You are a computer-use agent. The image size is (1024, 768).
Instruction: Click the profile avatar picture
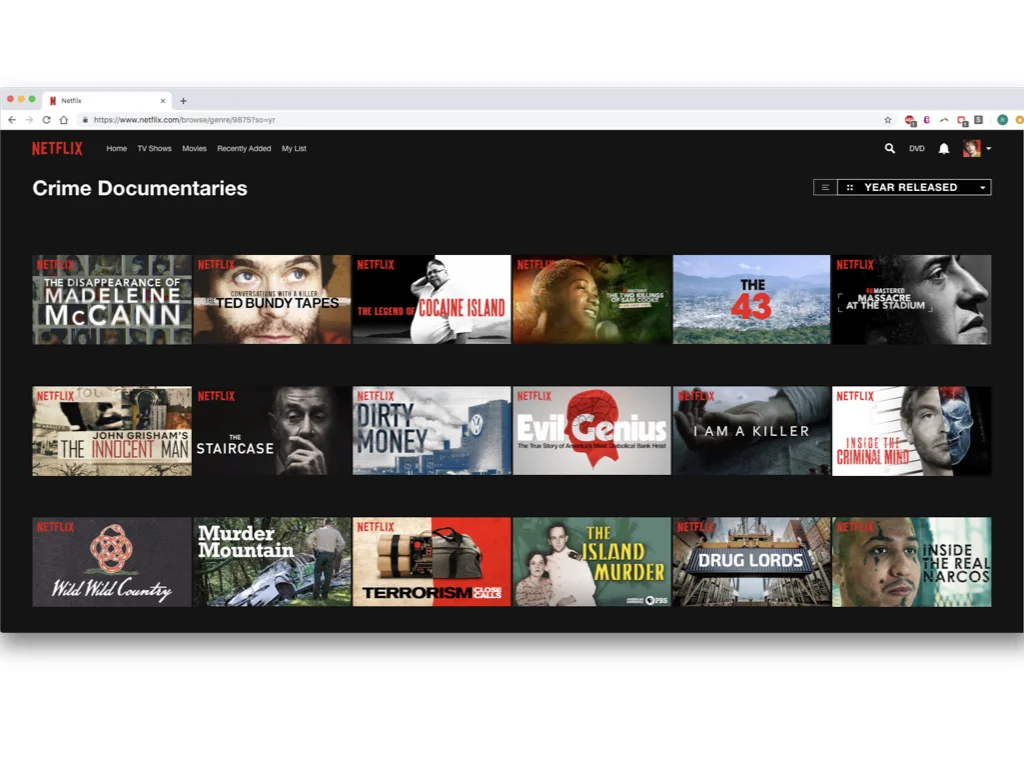[x=972, y=148]
